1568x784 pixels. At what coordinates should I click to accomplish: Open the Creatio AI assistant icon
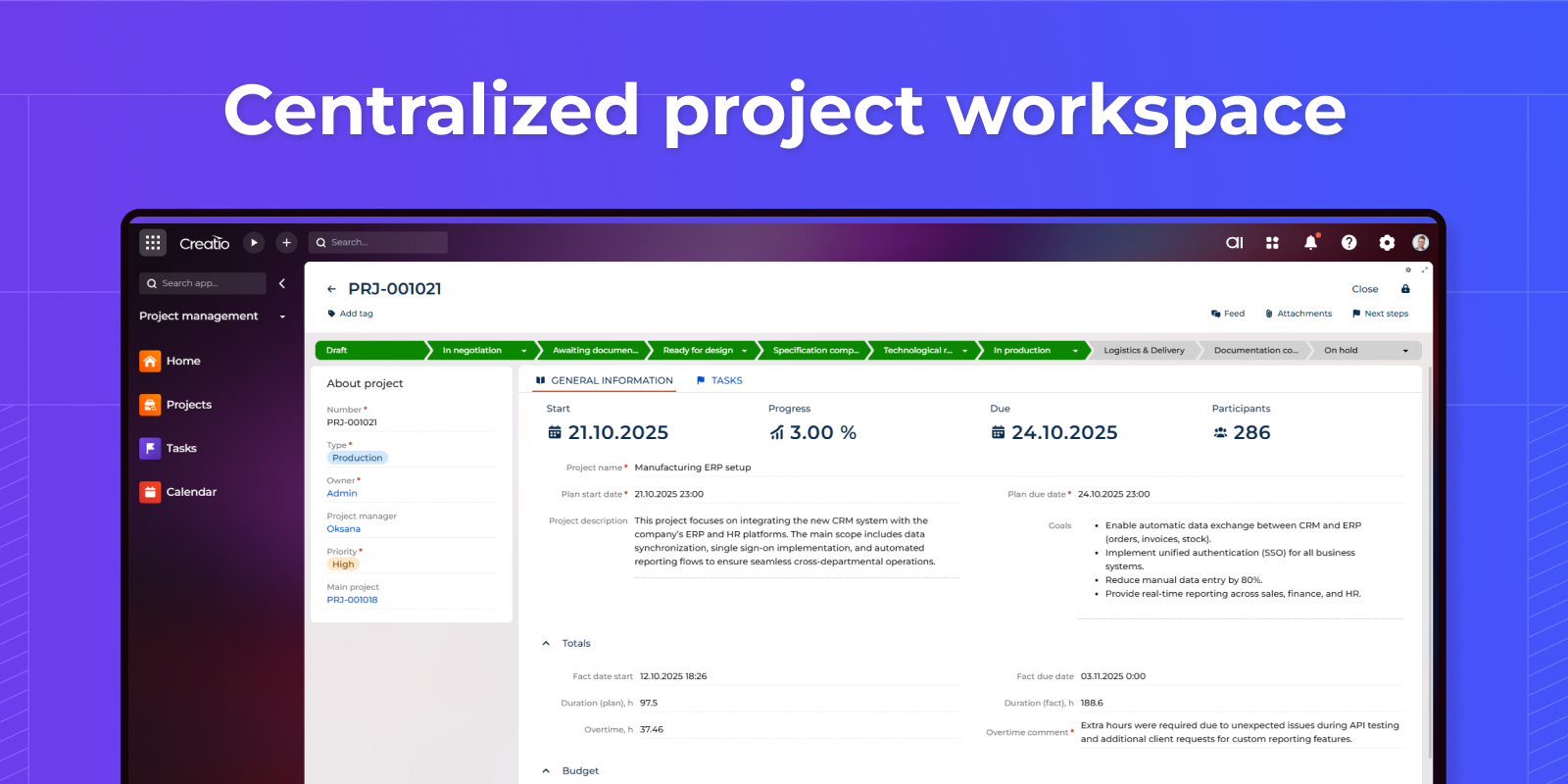coord(1234,242)
